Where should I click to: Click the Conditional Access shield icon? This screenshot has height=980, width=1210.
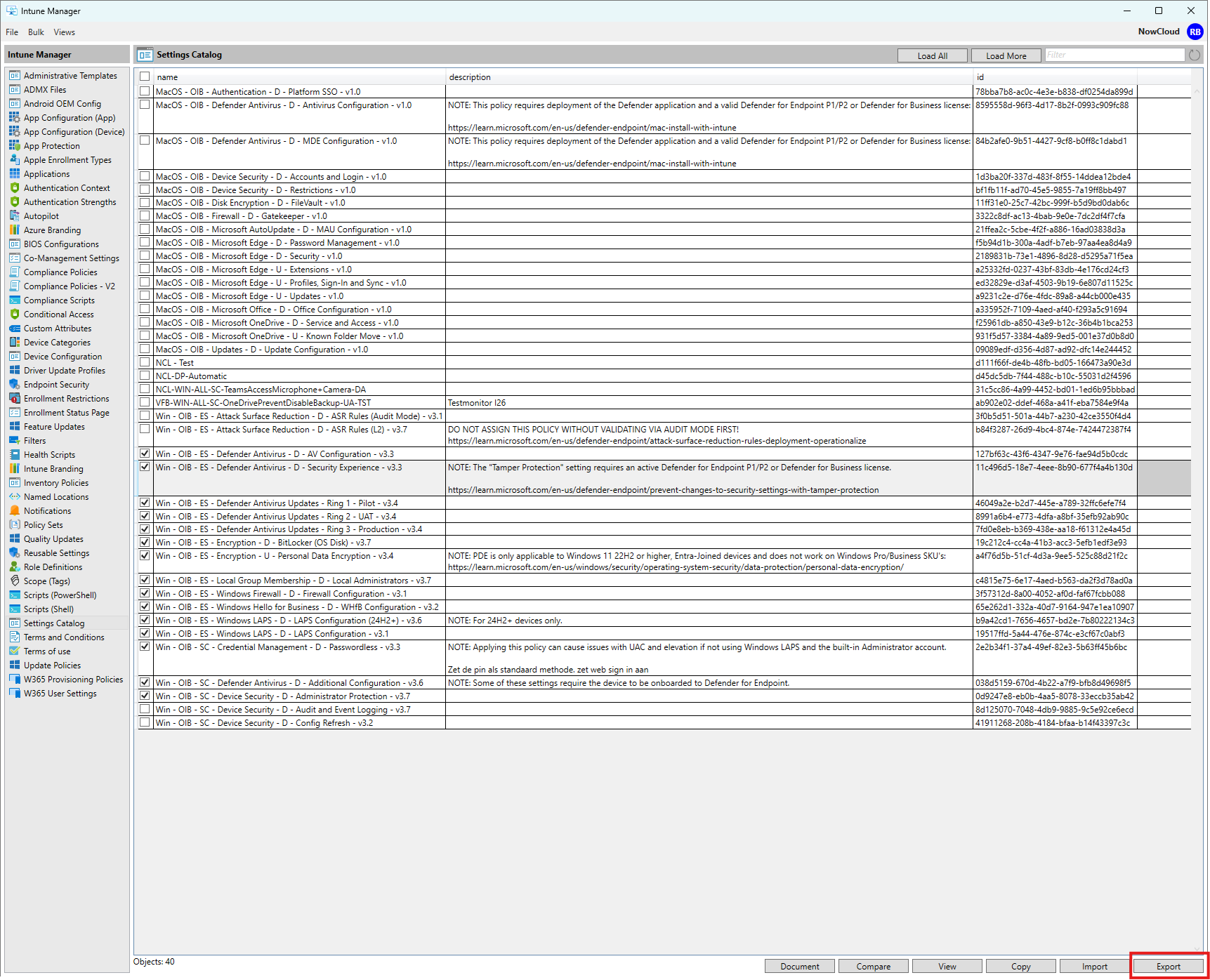(15, 314)
